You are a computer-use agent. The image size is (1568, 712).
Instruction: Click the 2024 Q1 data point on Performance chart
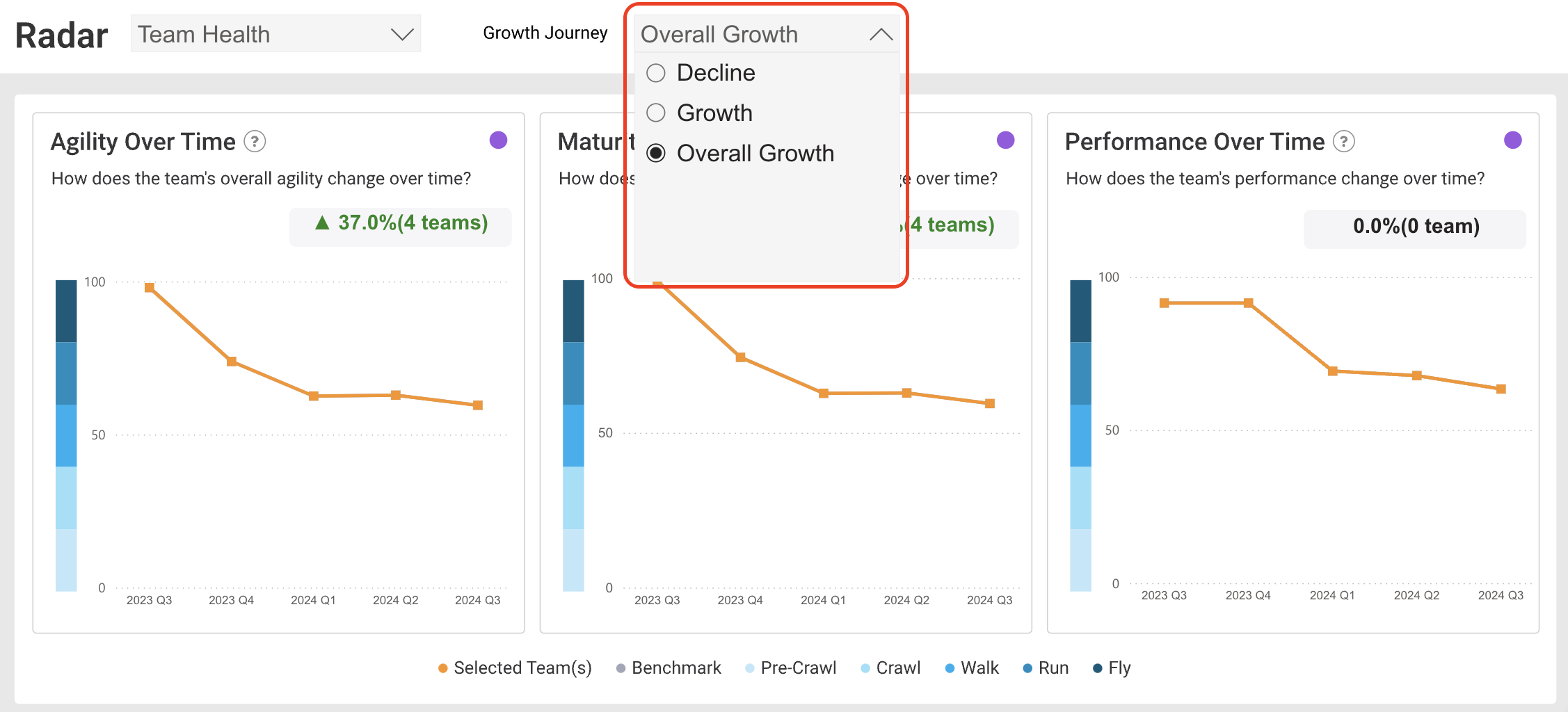(x=1332, y=371)
